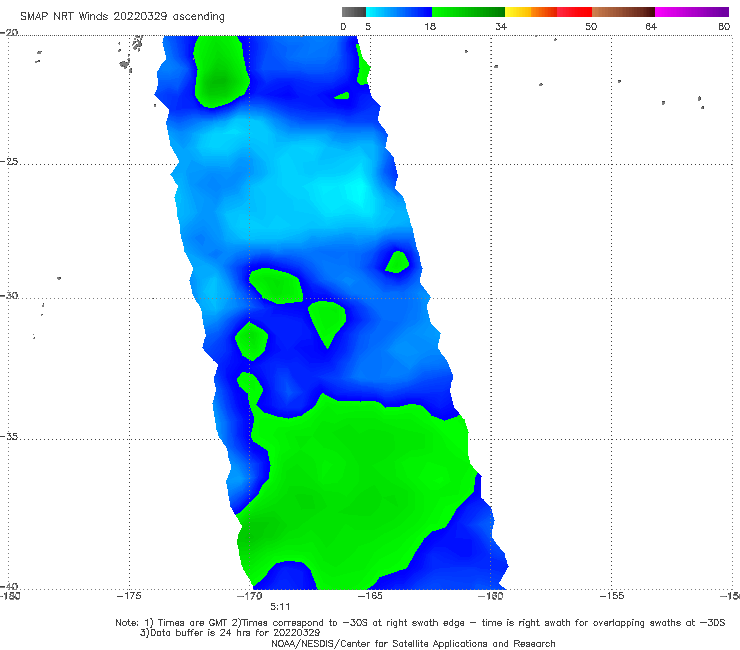Click the longitude label "-175"

coord(129,596)
